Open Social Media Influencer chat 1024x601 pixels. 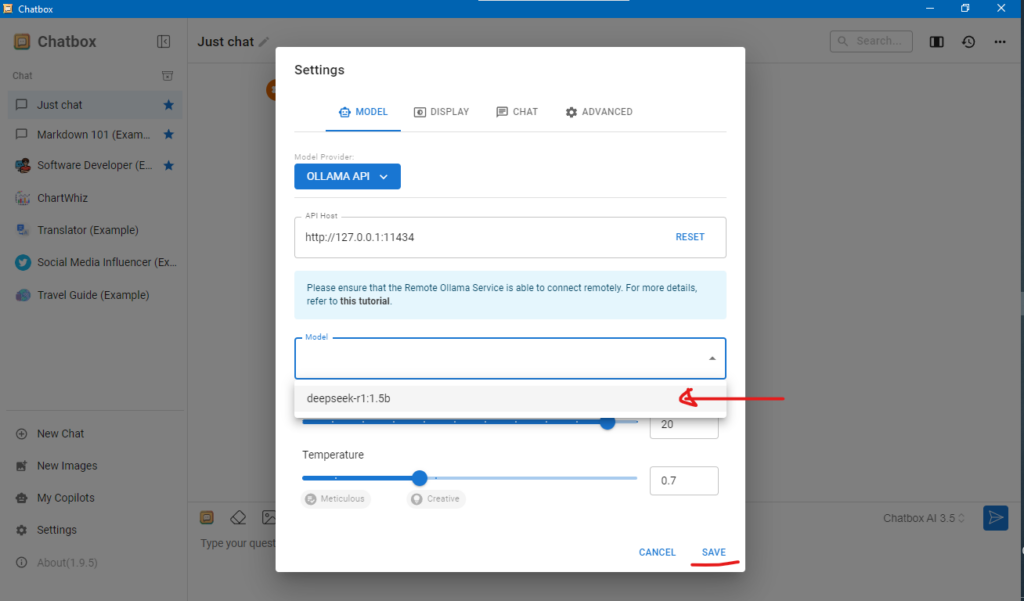click(95, 262)
